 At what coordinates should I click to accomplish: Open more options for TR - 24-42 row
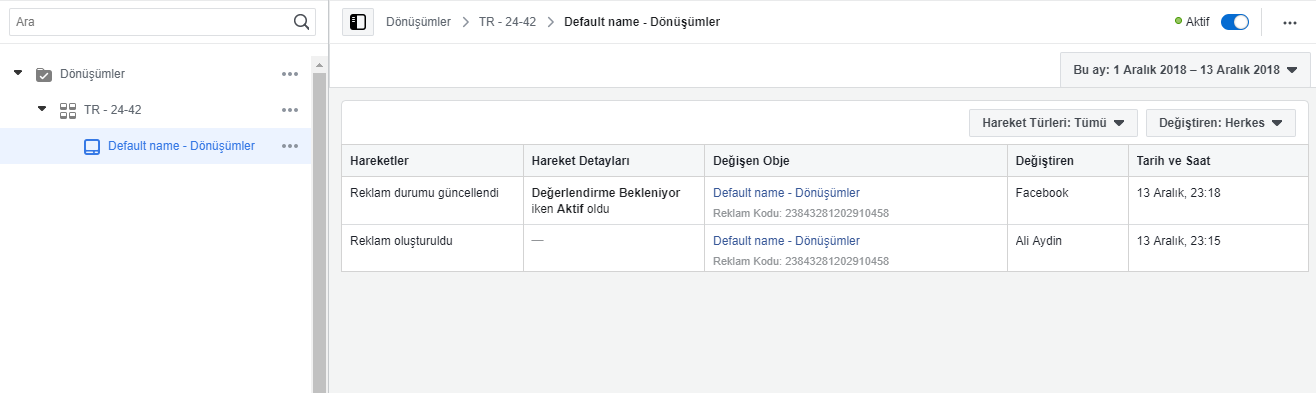290,110
